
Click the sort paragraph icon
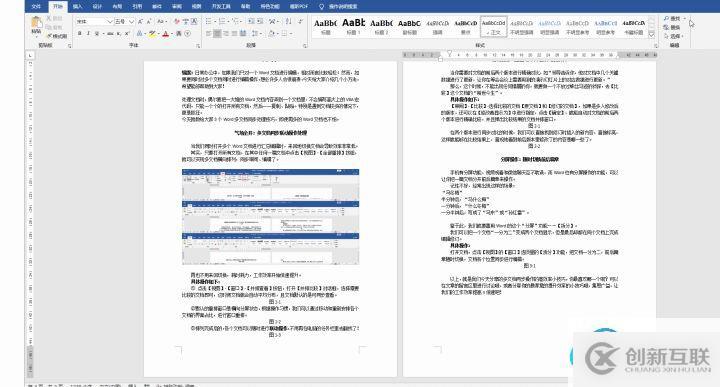click(x=288, y=21)
